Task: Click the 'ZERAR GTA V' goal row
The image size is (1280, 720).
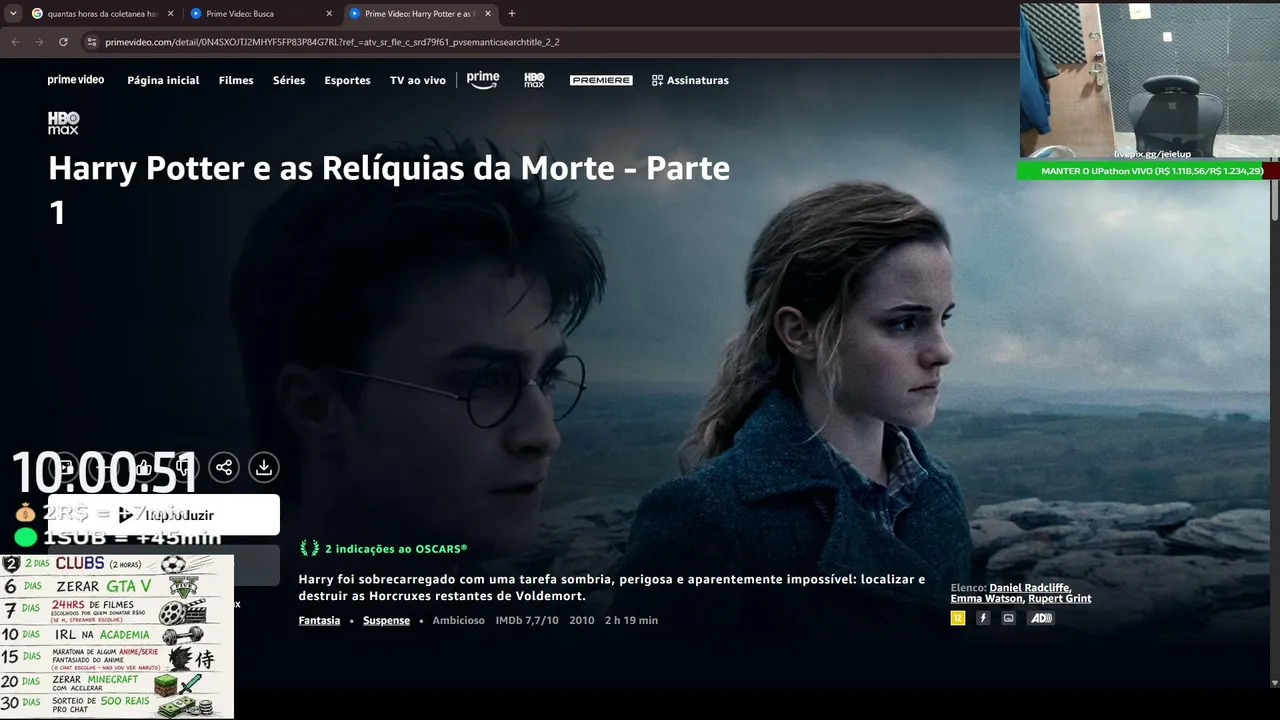Action: (117, 586)
